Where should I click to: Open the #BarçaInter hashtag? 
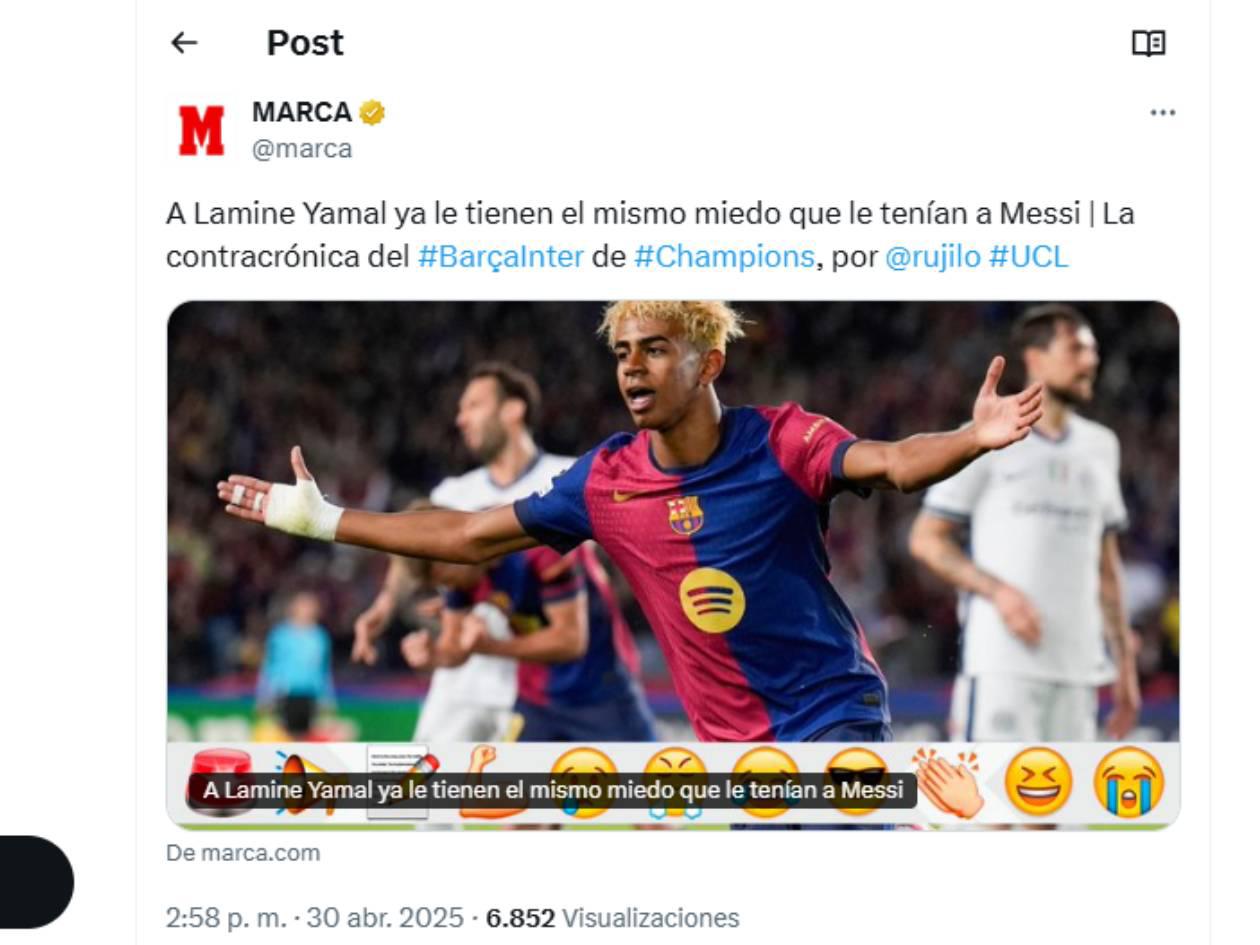500,257
